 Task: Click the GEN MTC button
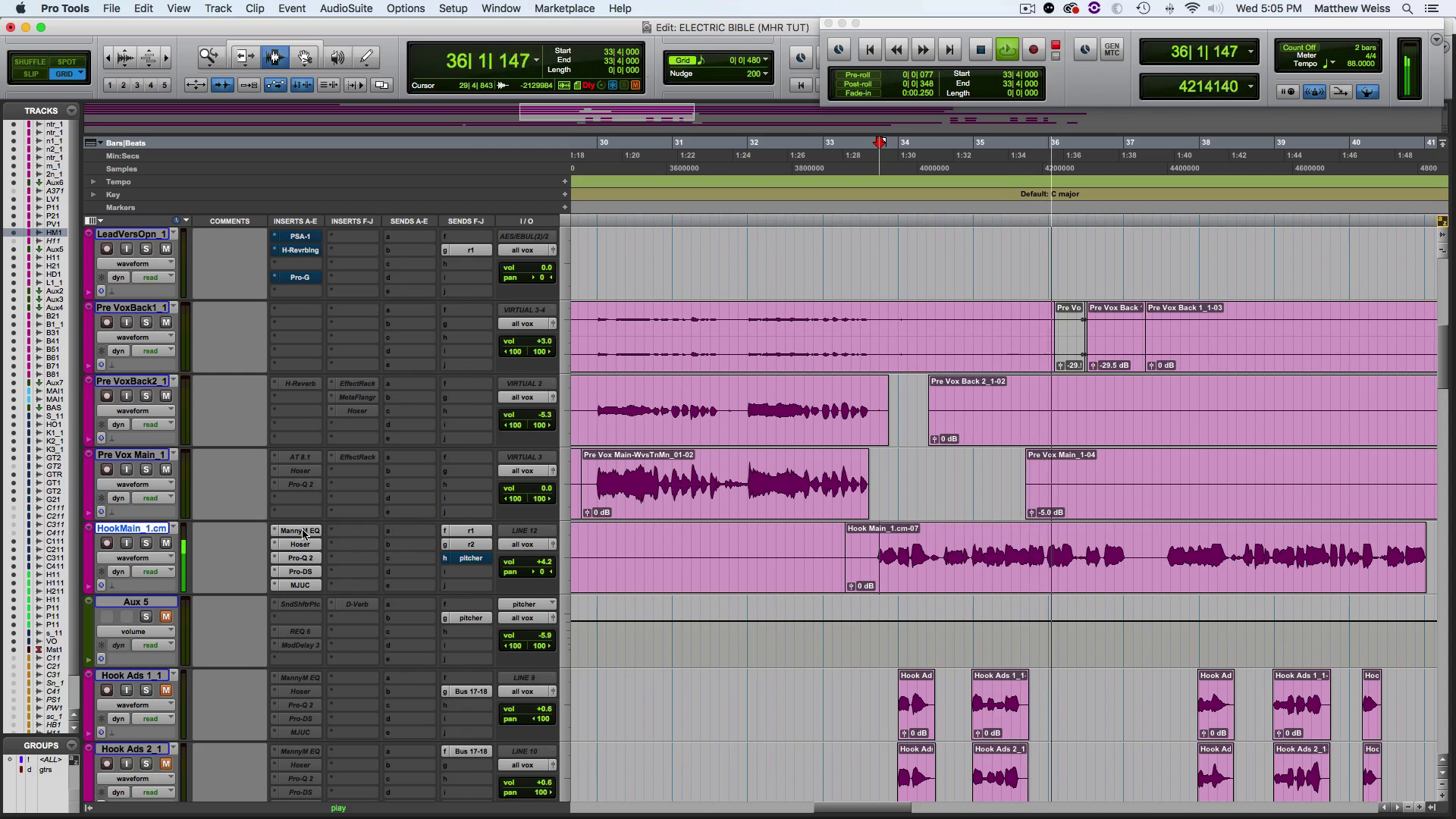coord(1112,50)
